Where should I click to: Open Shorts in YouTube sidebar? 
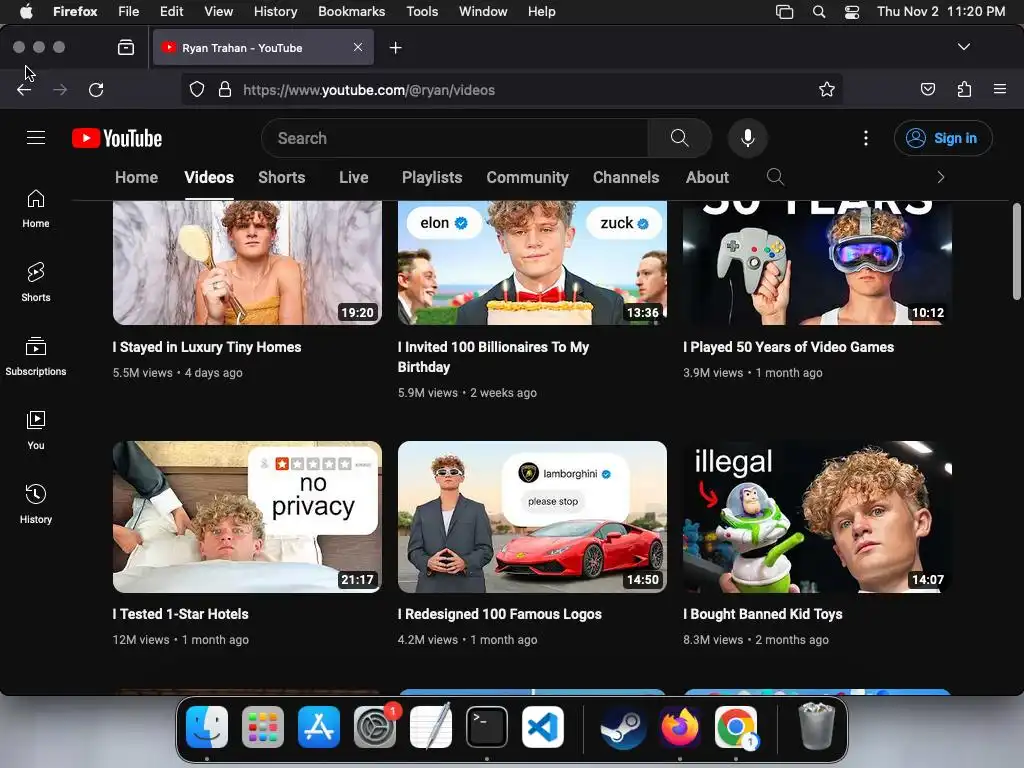pyautogui.click(x=36, y=283)
